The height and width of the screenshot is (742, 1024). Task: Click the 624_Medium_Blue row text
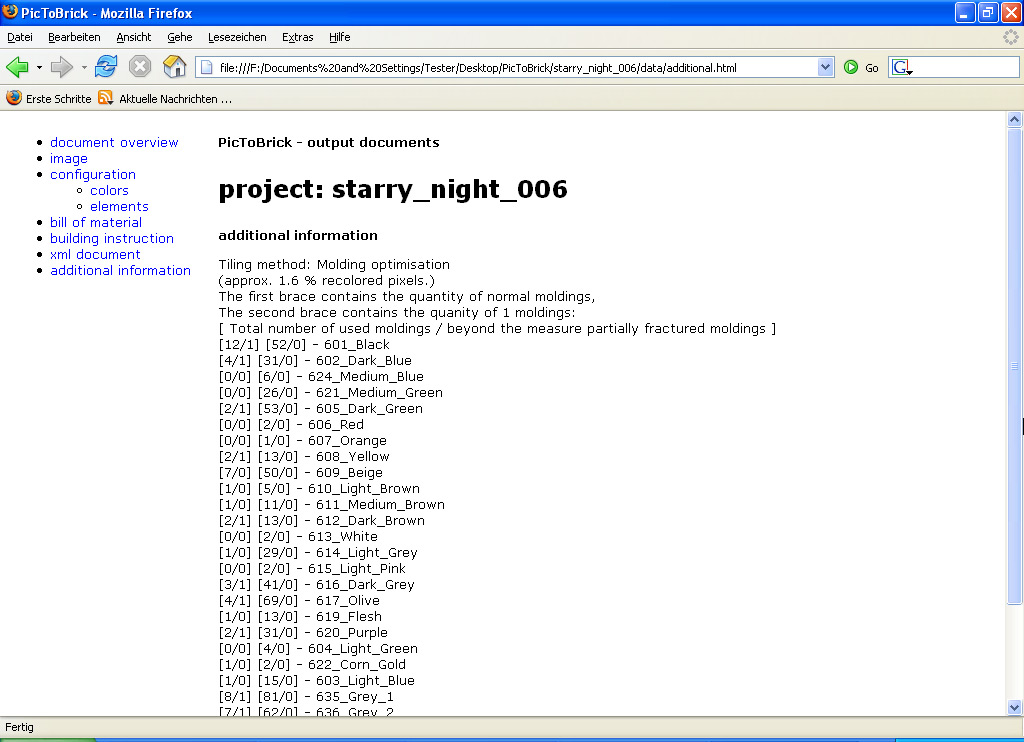(321, 377)
